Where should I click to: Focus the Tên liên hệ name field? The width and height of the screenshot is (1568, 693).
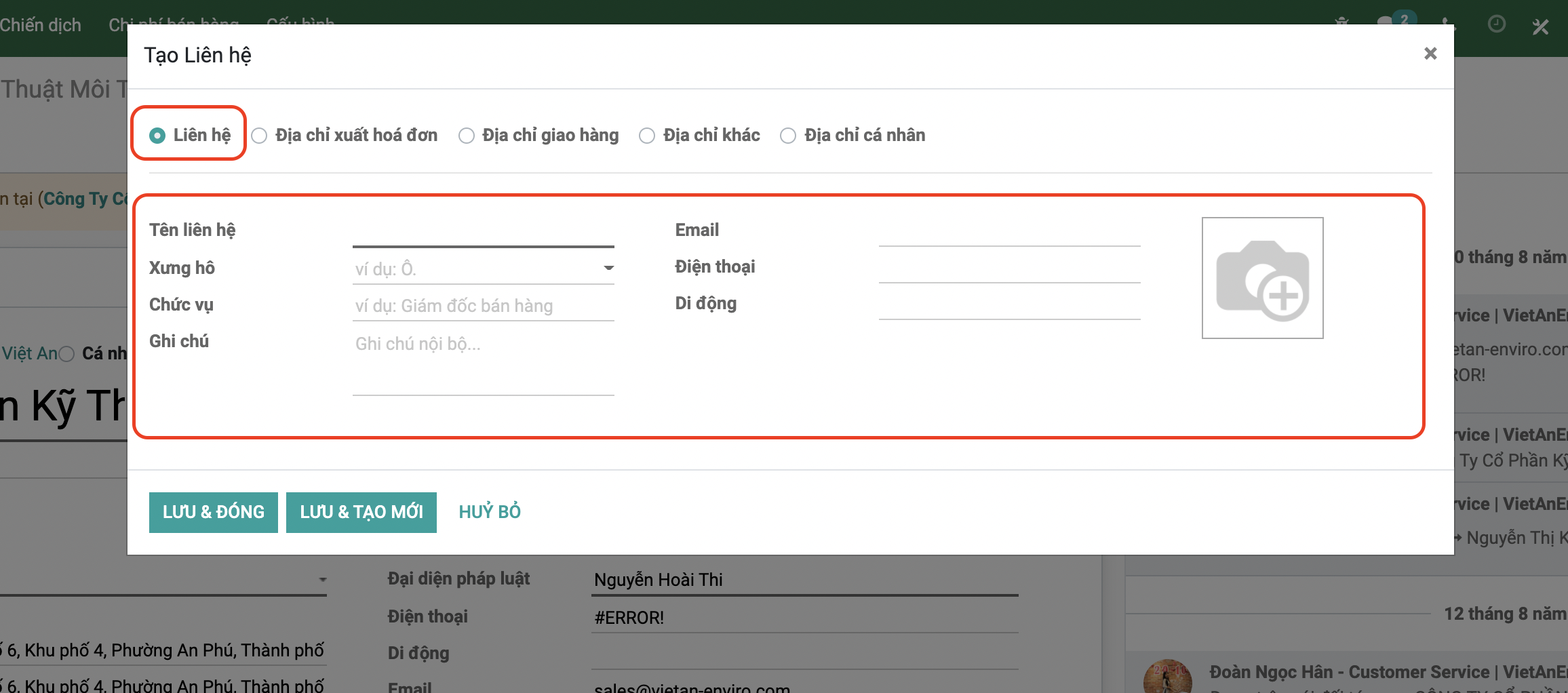[484, 232]
